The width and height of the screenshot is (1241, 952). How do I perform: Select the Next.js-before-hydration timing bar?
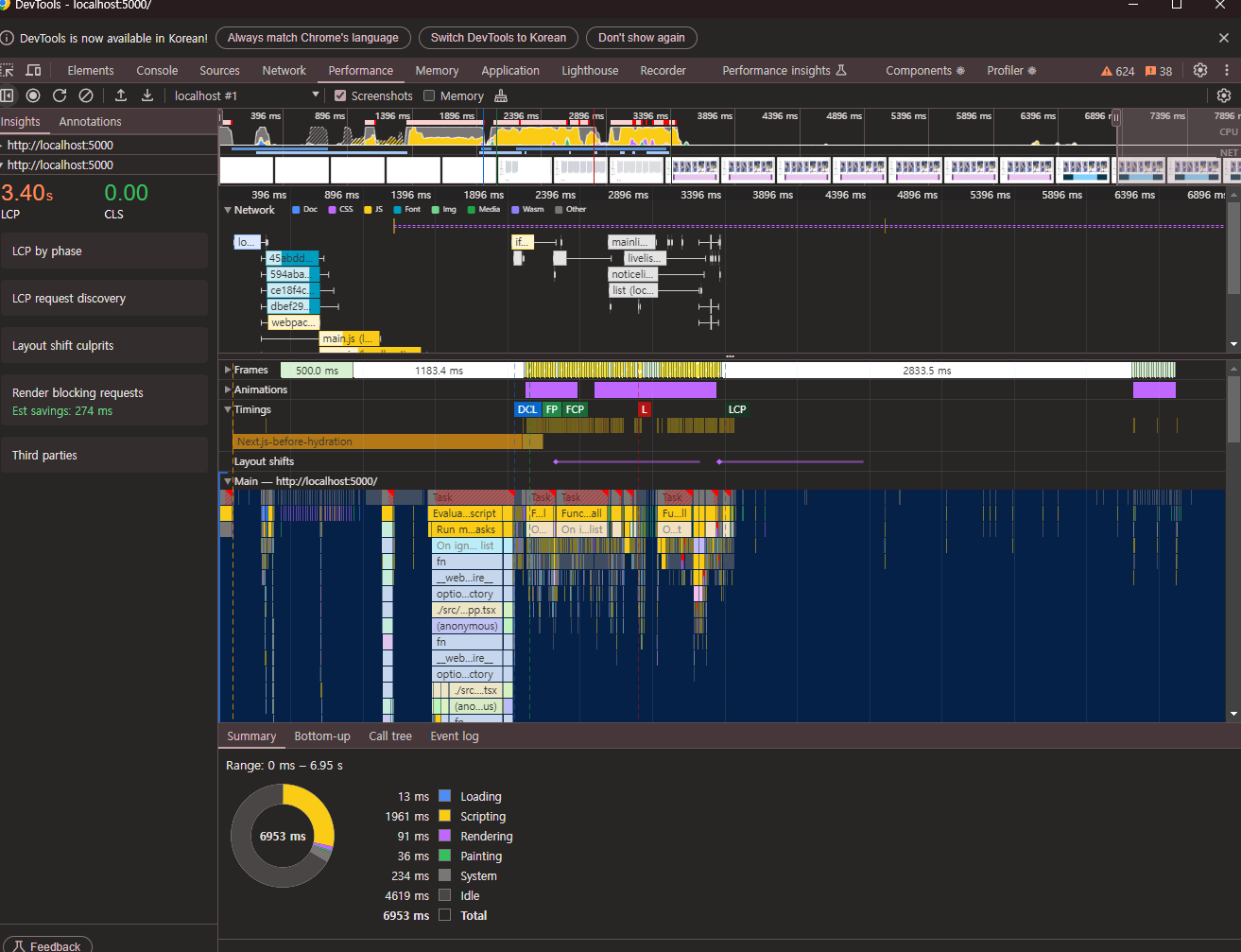pos(388,441)
